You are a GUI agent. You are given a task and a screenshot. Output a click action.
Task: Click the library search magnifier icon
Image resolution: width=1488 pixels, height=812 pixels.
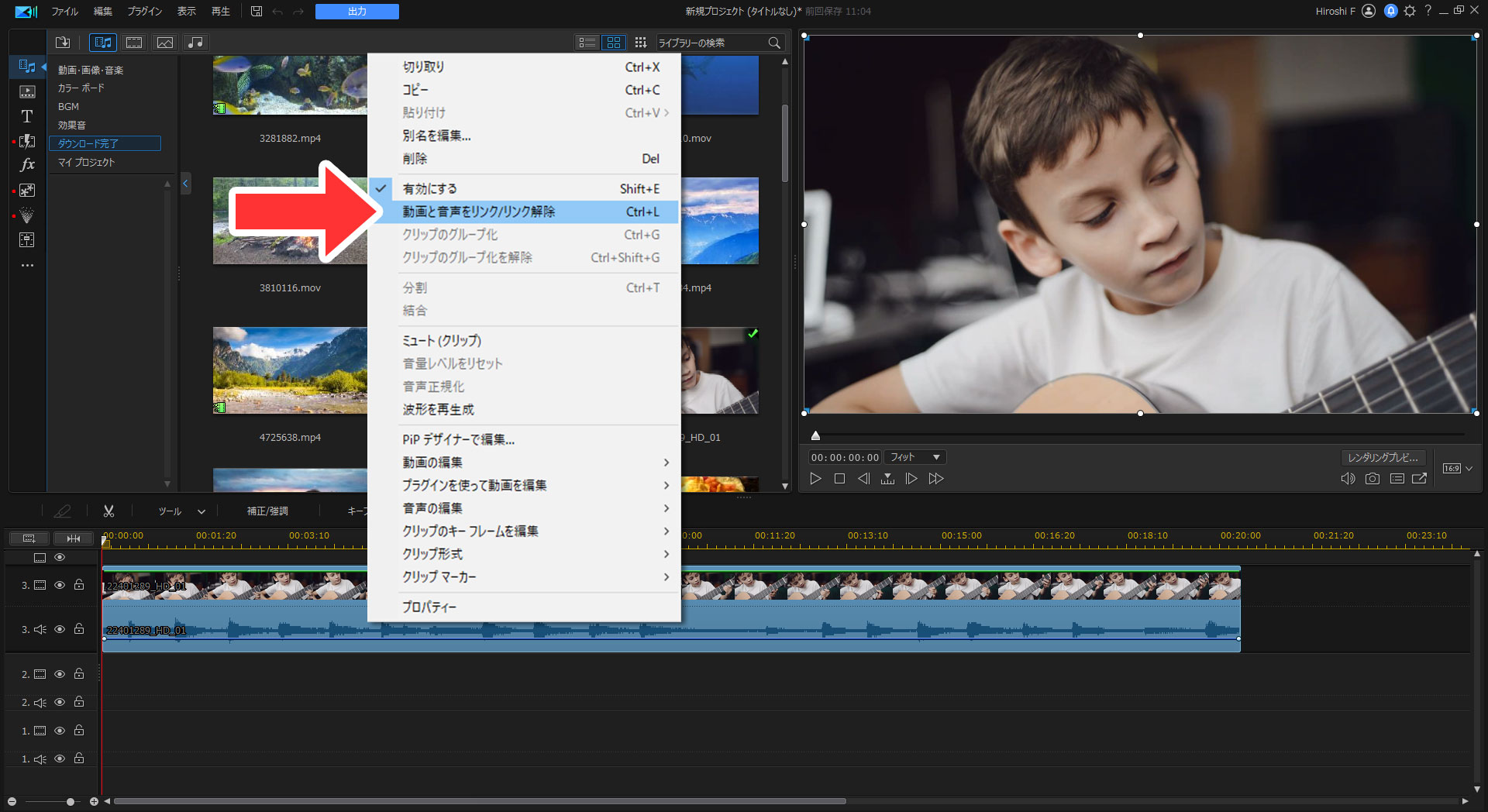(774, 43)
